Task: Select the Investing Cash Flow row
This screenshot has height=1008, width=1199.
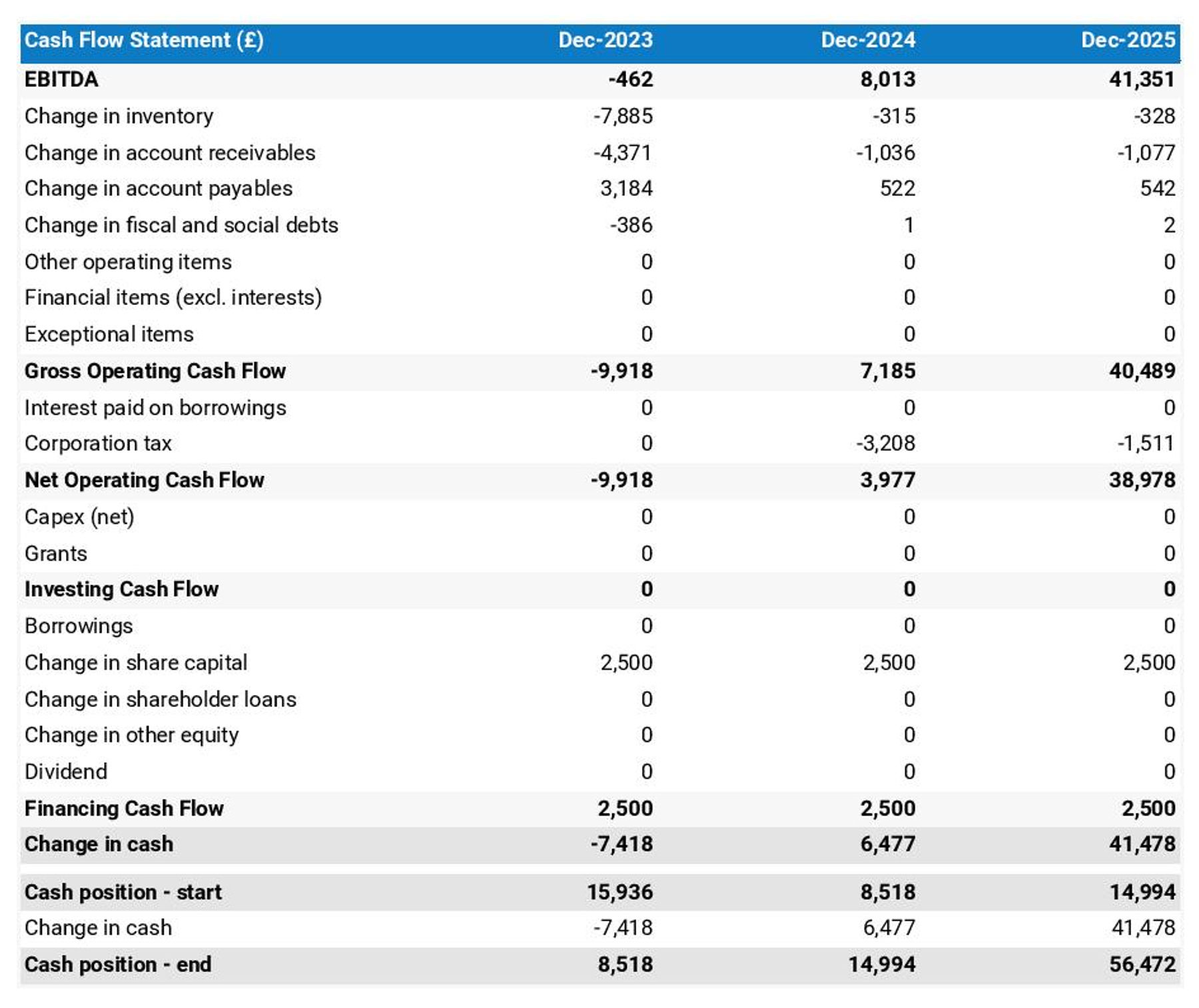Action: 121,589
